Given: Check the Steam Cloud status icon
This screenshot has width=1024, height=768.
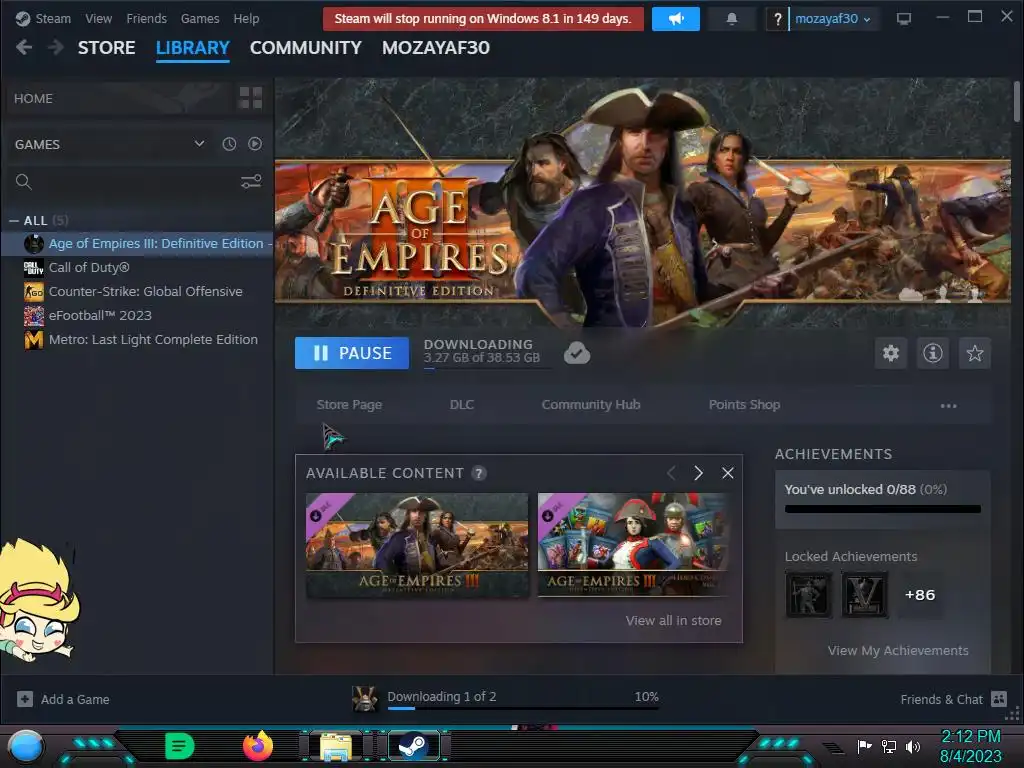Looking at the screenshot, I should [x=577, y=353].
